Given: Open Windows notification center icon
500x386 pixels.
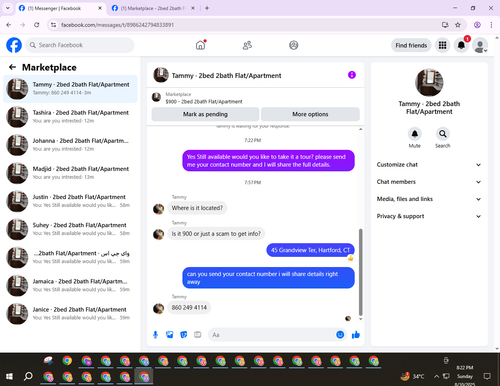Looking at the screenshot, I should click(x=487, y=376).
